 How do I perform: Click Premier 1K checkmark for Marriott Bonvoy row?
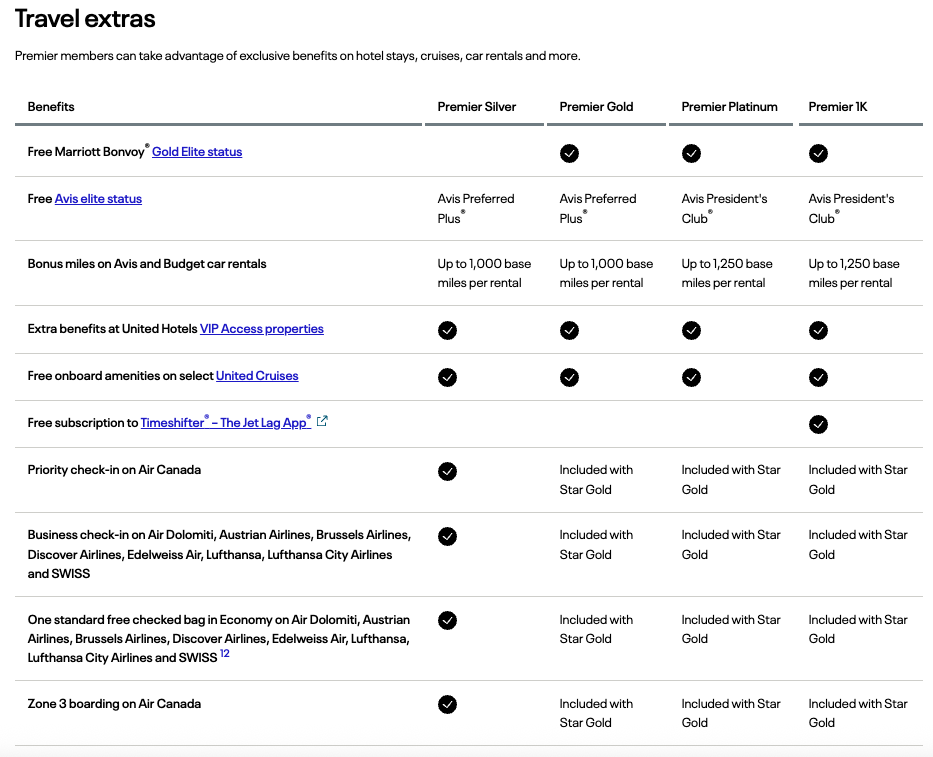click(818, 154)
